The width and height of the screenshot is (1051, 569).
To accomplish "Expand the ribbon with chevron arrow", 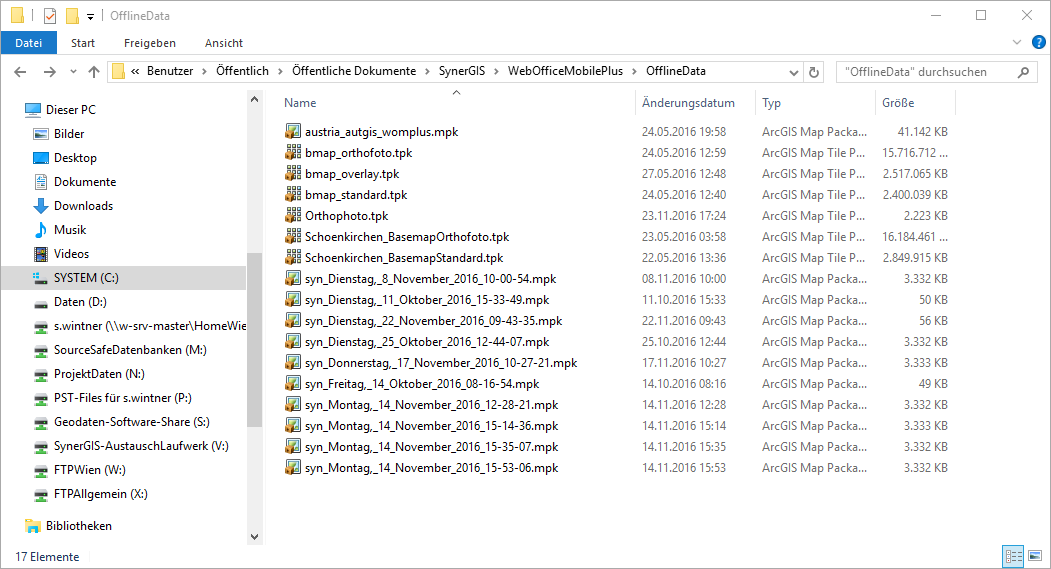I will click(1016, 43).
